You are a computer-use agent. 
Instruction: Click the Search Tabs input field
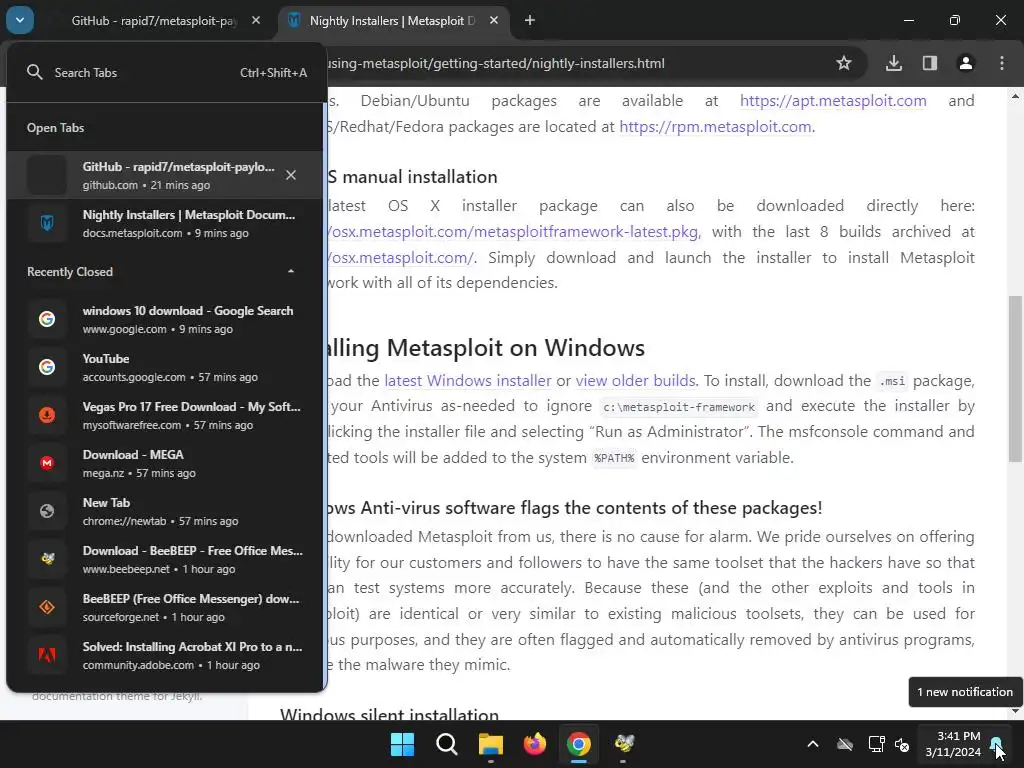[167, 72]
